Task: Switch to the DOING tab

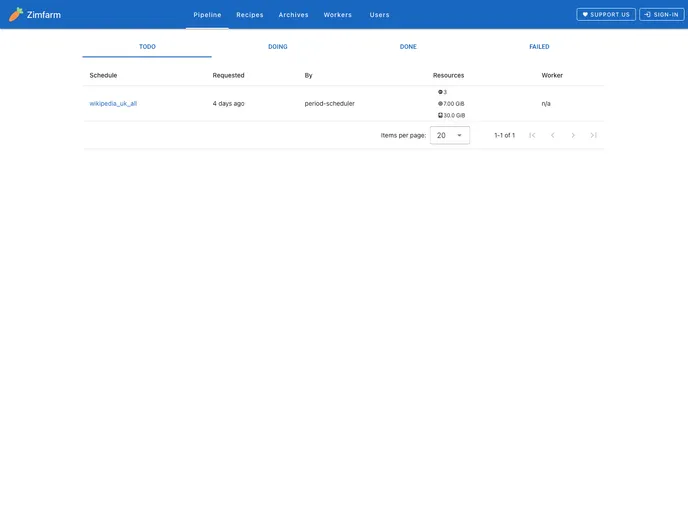Action: tap(277, 47)
